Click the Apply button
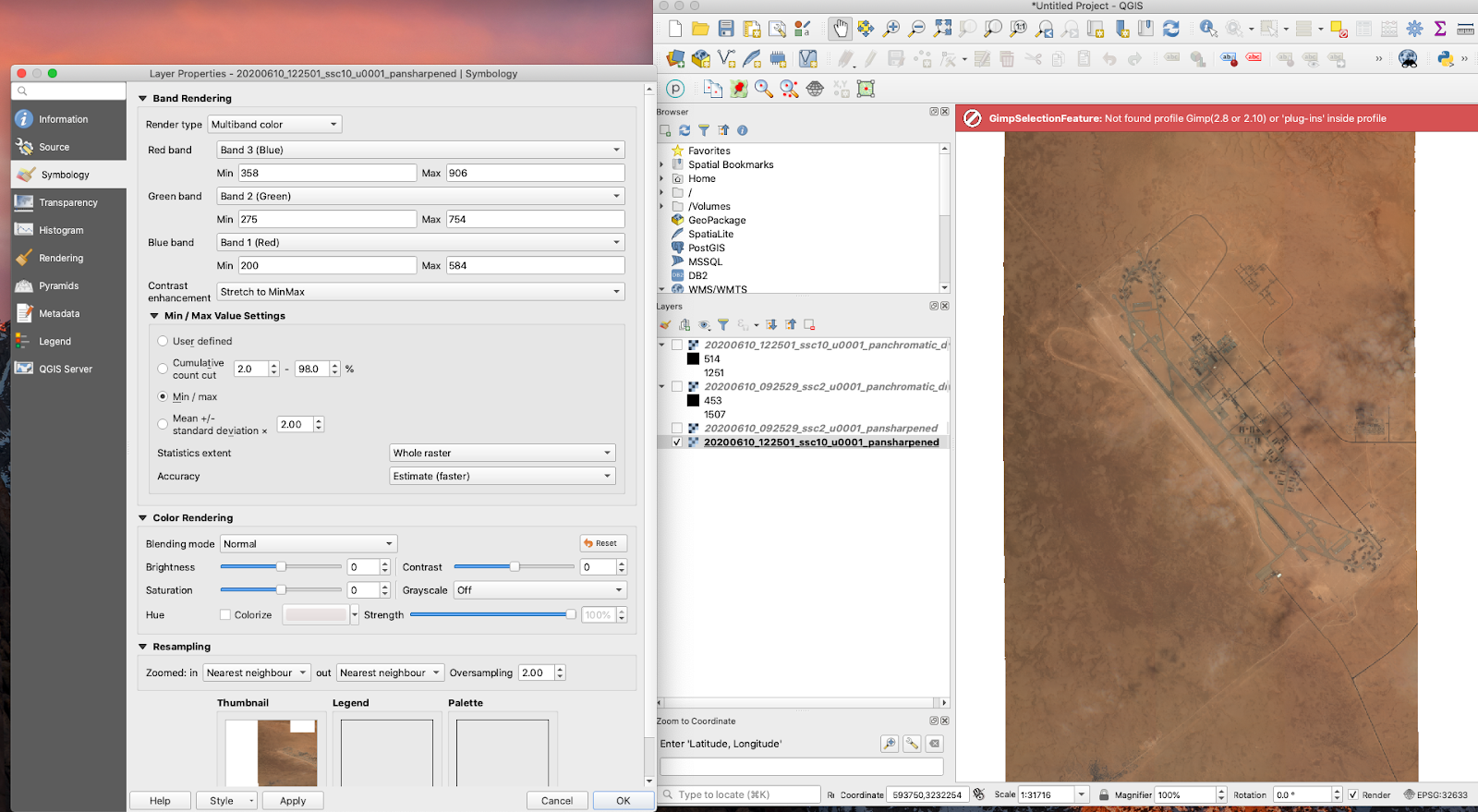 tap(293, 801)
